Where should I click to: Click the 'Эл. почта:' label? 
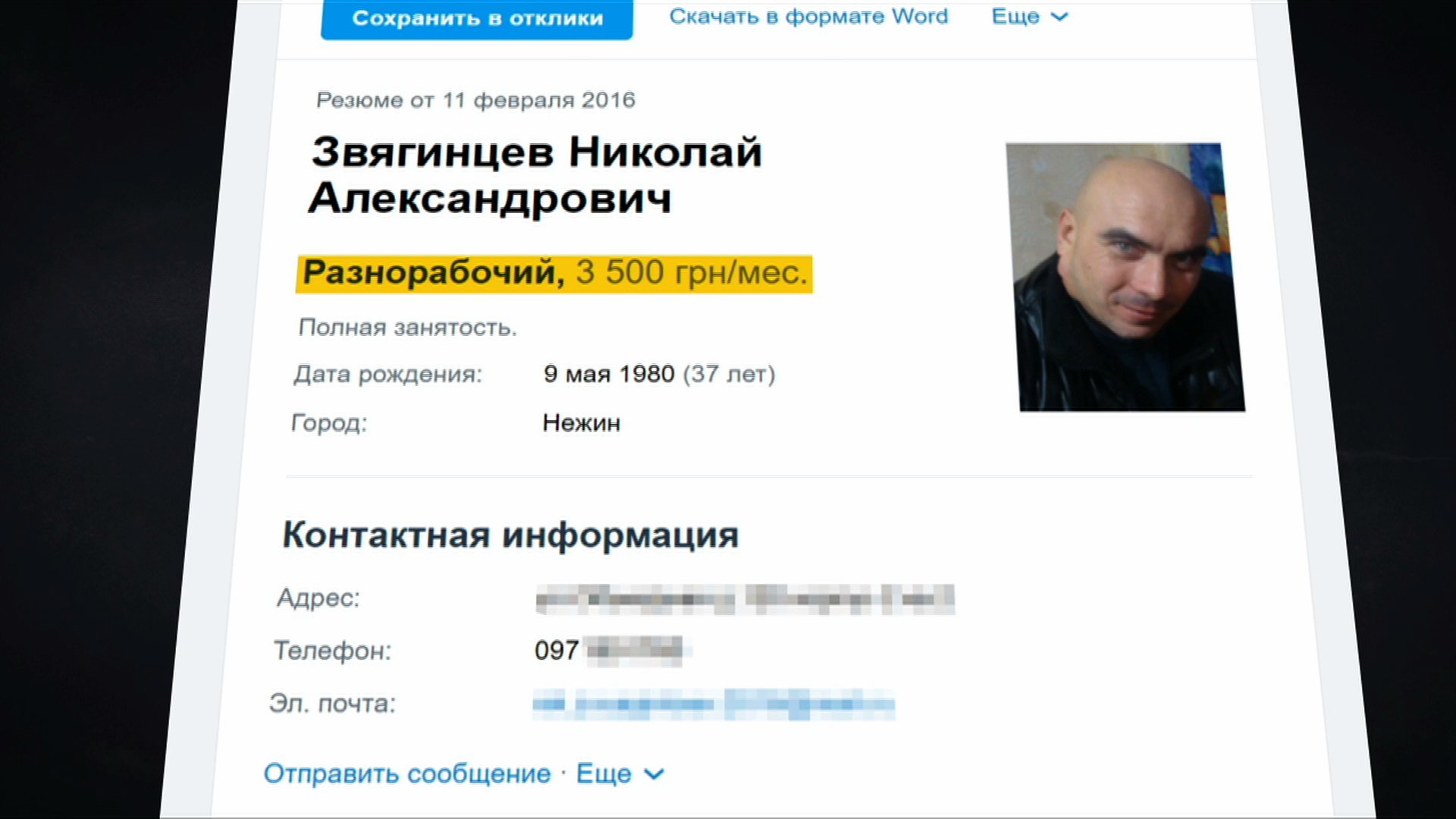coord(332,704)
